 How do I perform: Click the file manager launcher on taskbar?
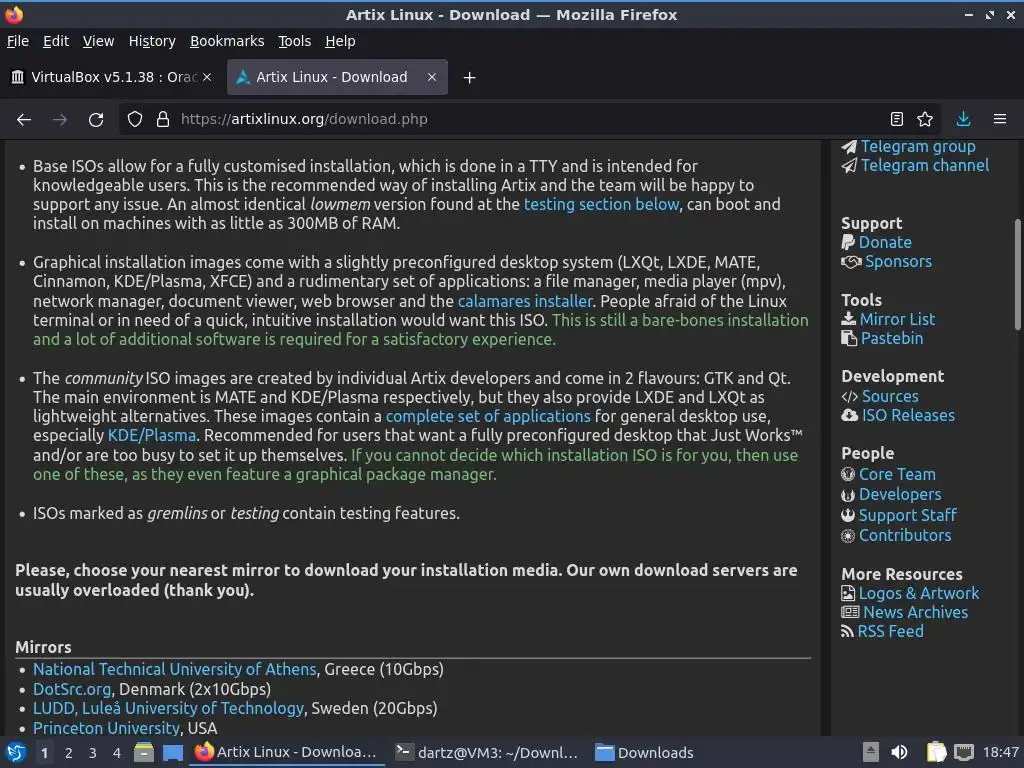pyautogui.click(x=144, y=752)
